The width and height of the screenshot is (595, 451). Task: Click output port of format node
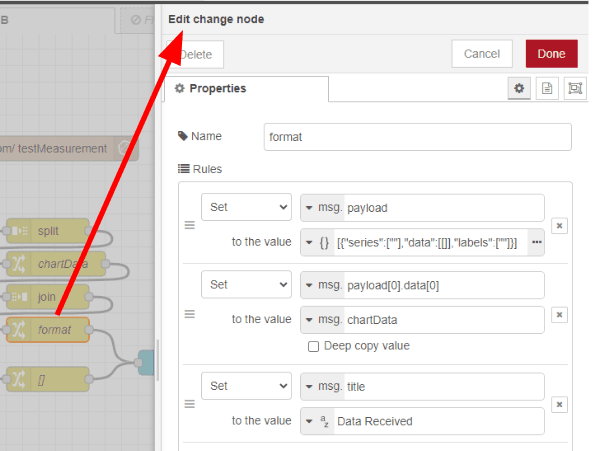pos(89,330)
